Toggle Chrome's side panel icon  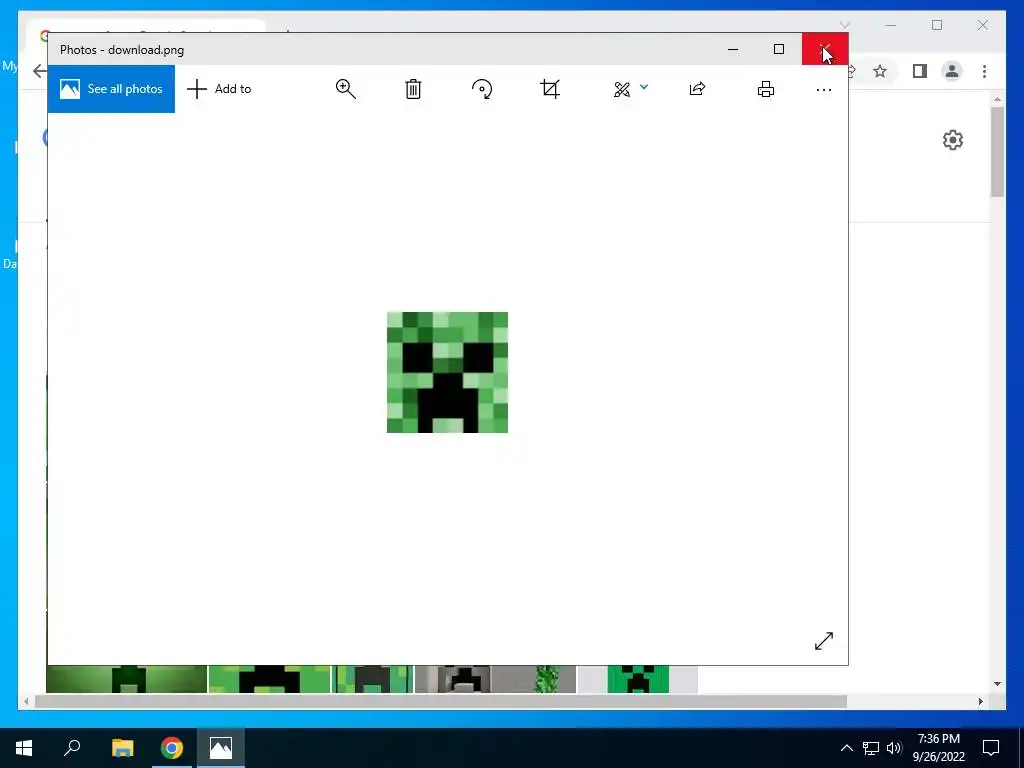coord(920,71)
